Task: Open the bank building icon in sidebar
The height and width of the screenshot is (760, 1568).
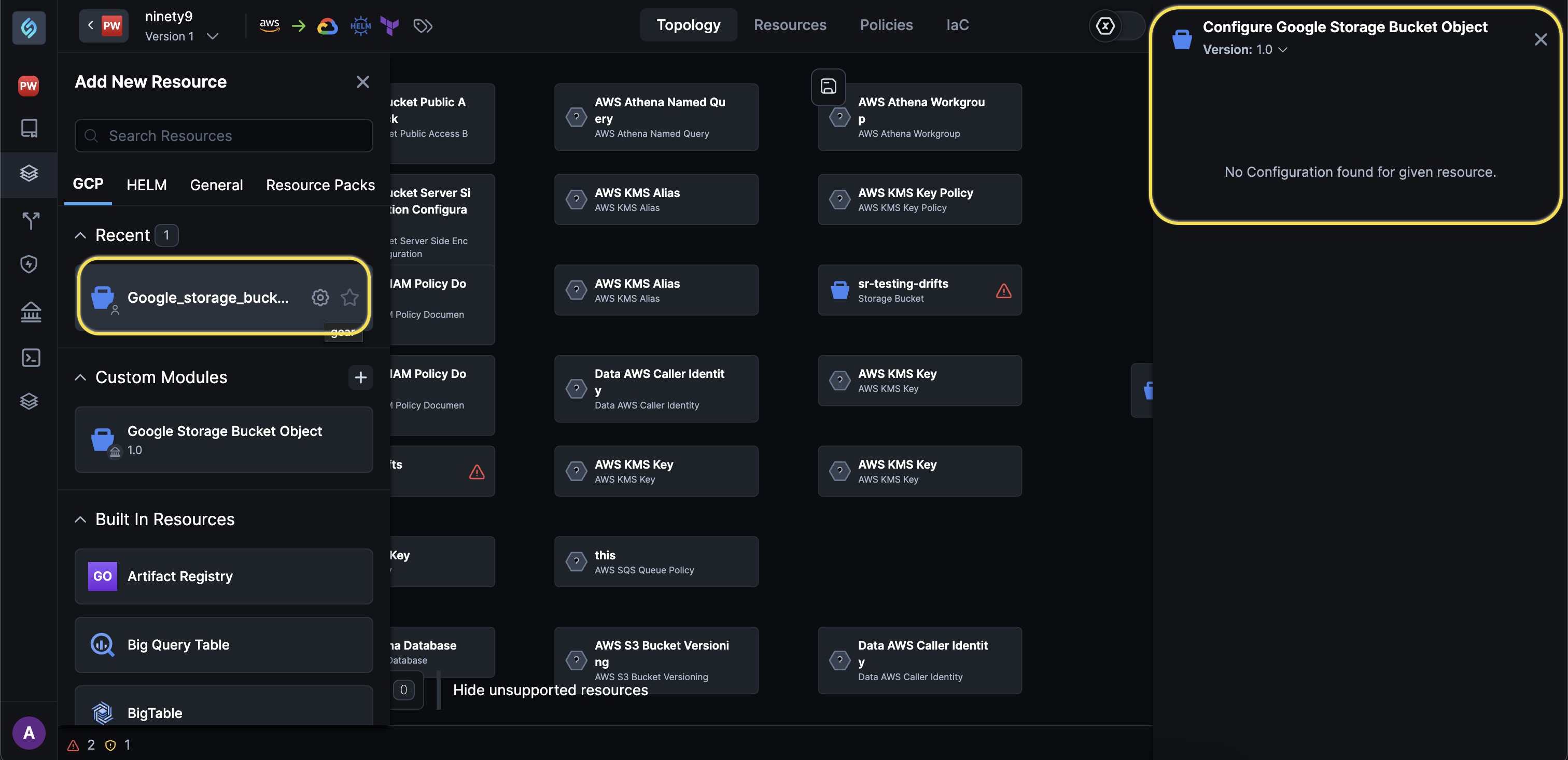Action: click(x=31, y=312)
